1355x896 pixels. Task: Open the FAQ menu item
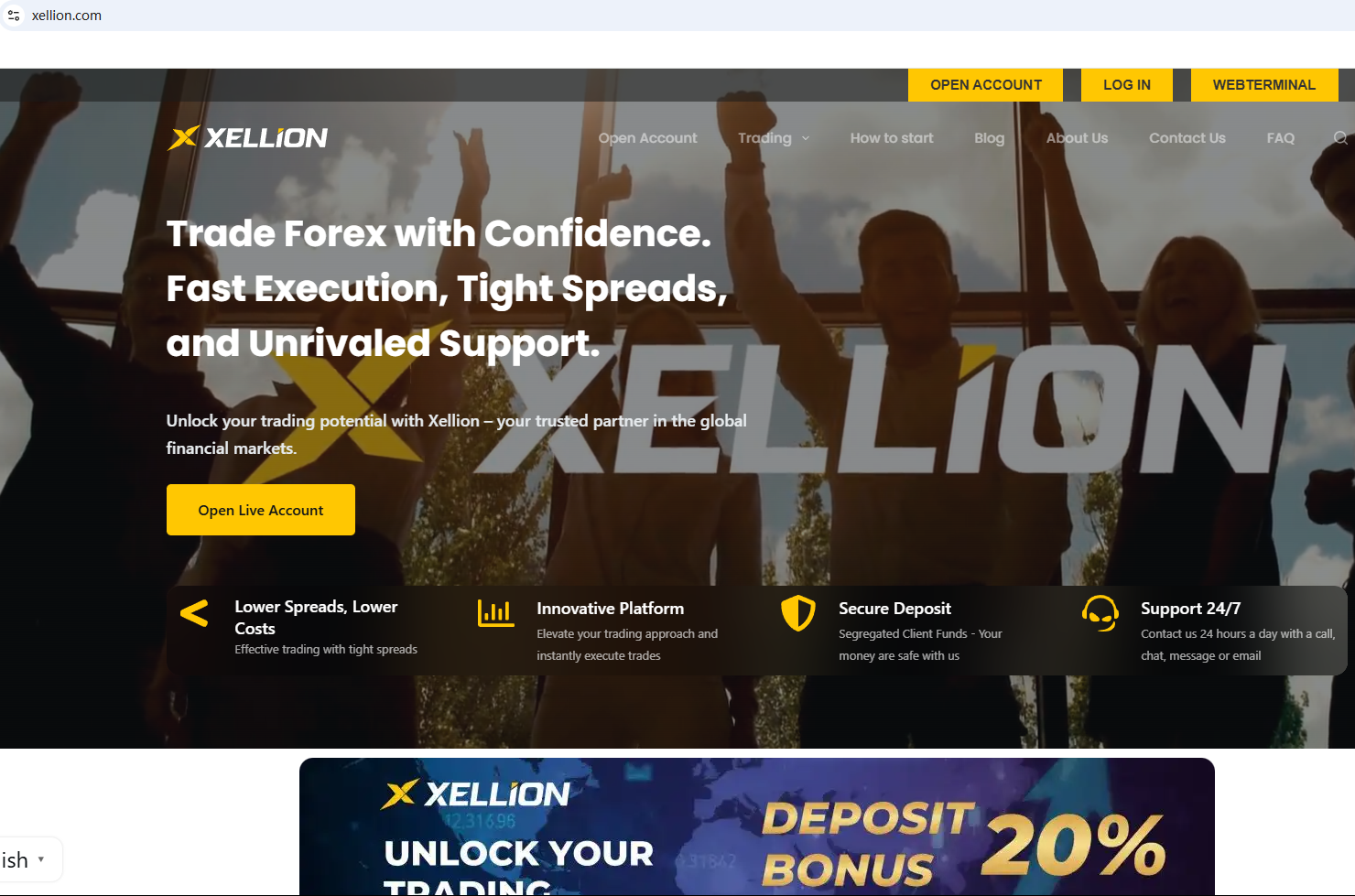point(1280,138)
